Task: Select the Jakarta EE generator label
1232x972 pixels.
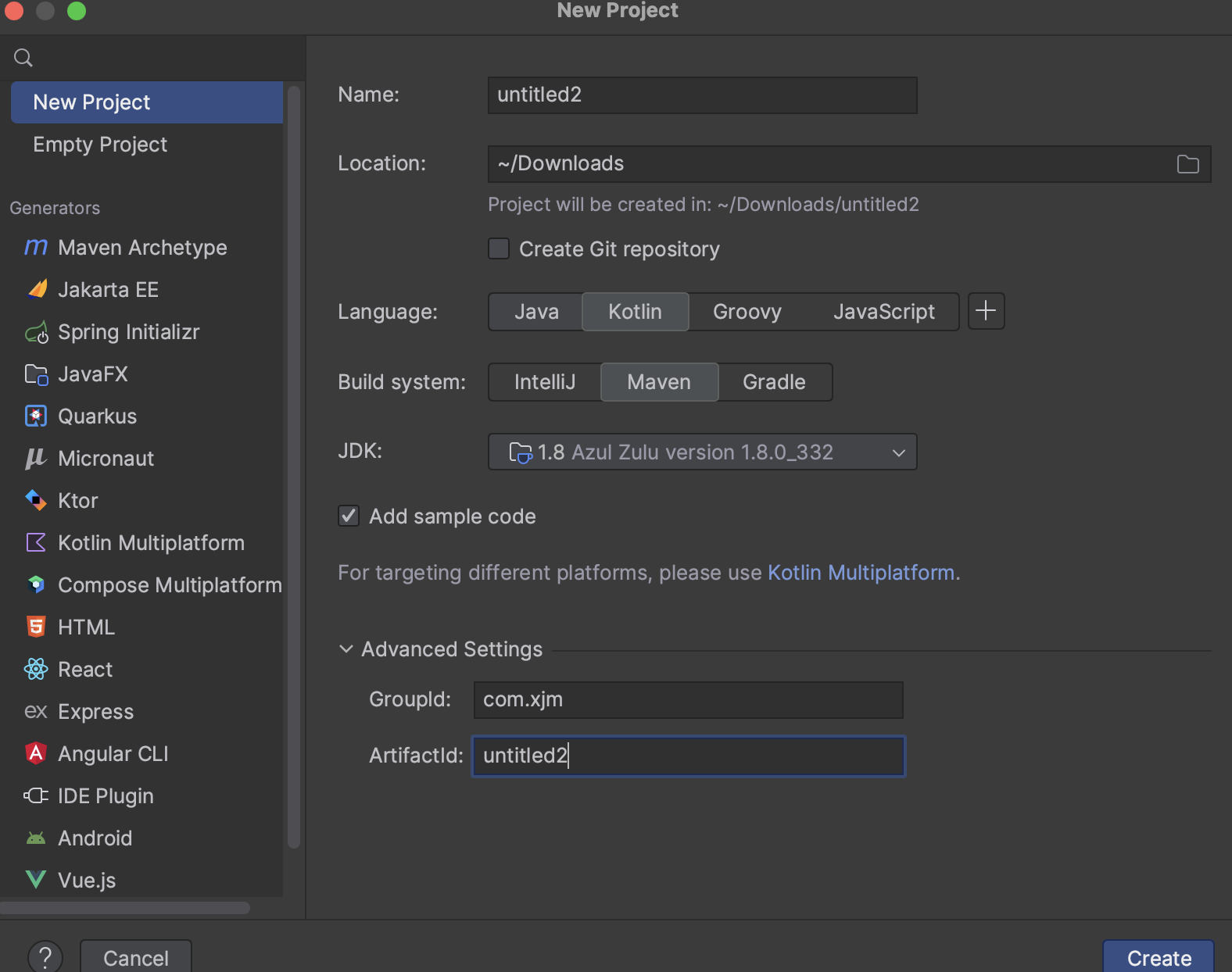Action: point(108,290)
